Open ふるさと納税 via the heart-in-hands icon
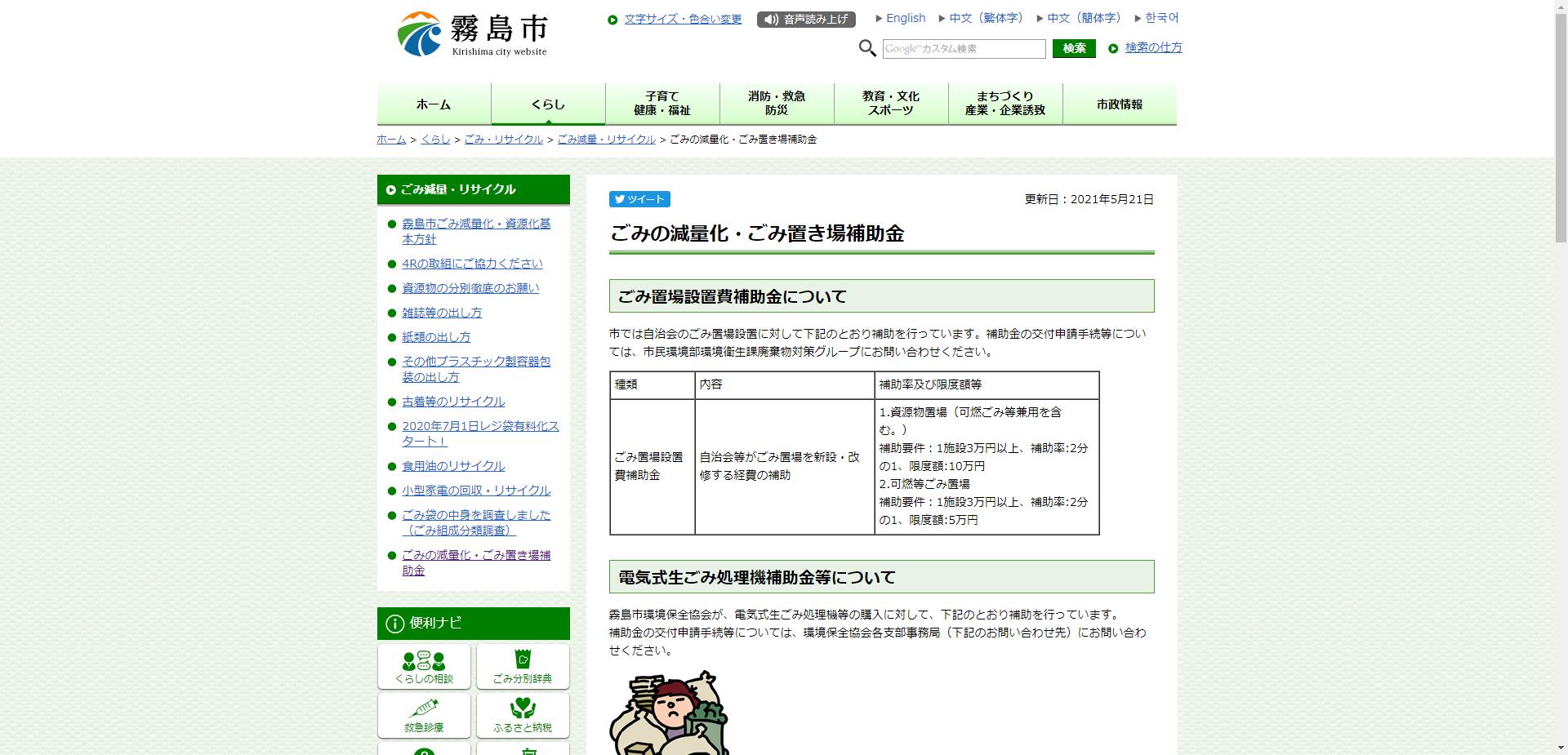Image resolution: width=1568 pixels, height=755 pixels. 523,708
